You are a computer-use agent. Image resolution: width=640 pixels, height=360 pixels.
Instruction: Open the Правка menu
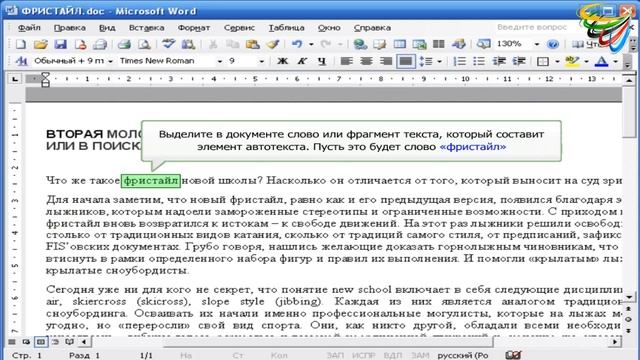point(70,28)
